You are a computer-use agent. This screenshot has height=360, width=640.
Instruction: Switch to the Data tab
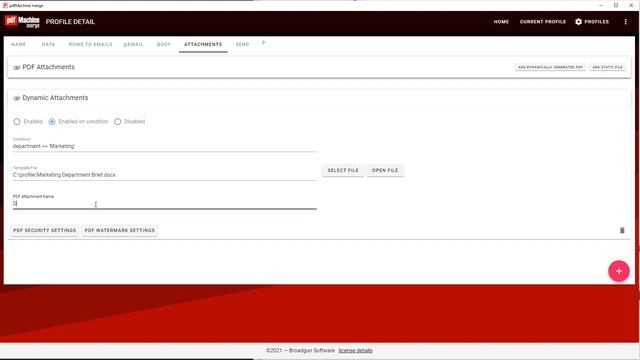48,44
